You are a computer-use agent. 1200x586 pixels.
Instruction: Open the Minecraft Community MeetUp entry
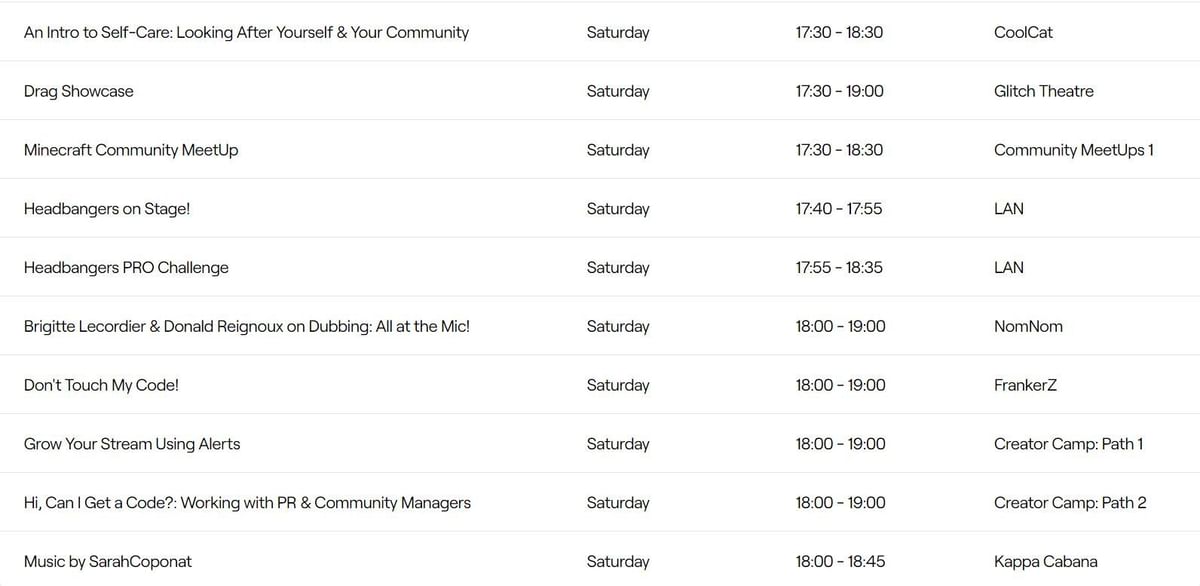(x=131, y=150)
